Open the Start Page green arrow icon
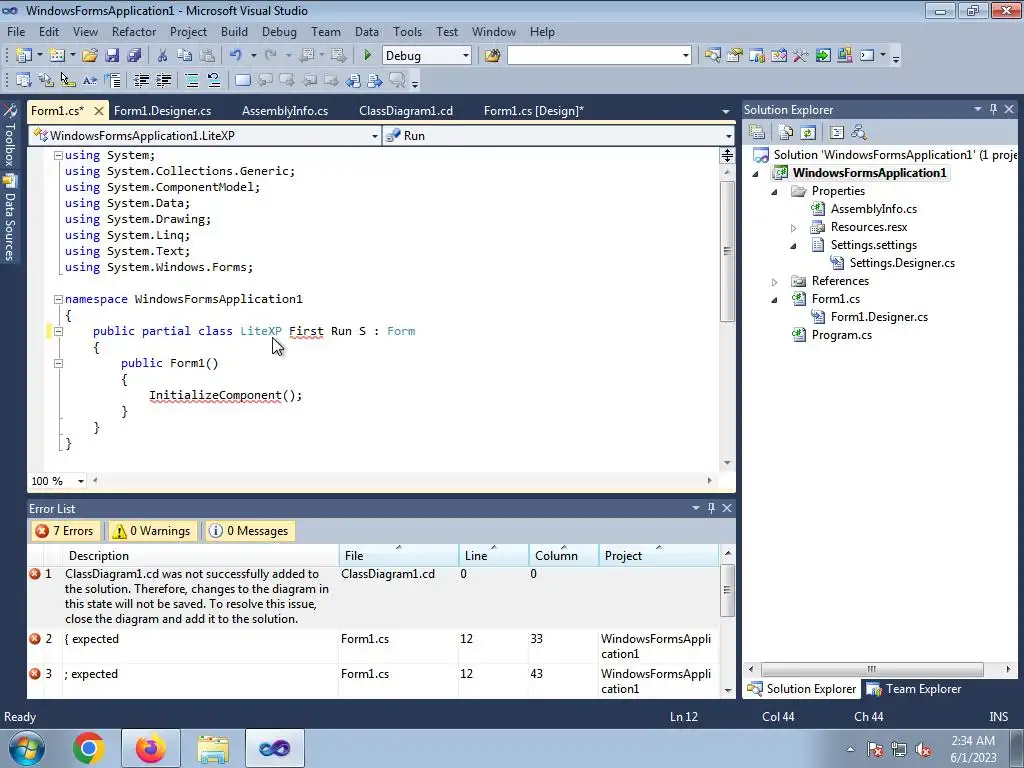Image resolution: width=1024 pixels, height=768 pixels. coord(823,56)
